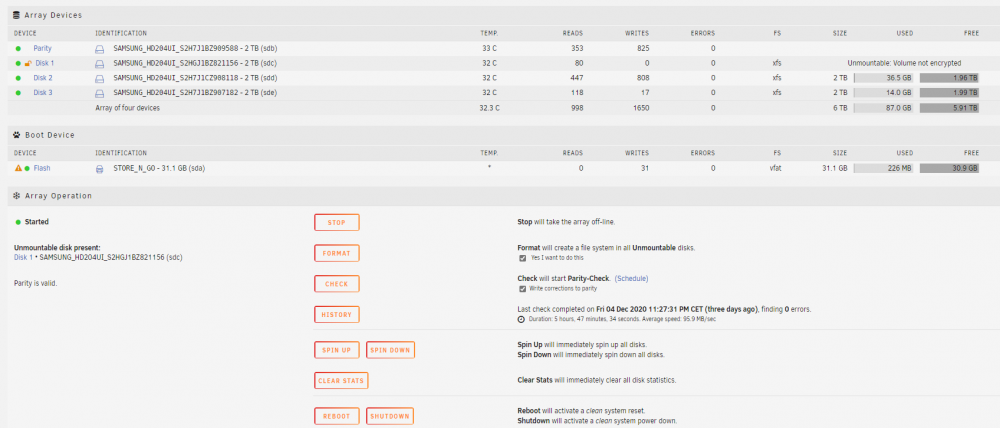Click Parity writes value 825
Image resolution: width=1000 pixels, height=428 pixels.
(x=643, y=48)
